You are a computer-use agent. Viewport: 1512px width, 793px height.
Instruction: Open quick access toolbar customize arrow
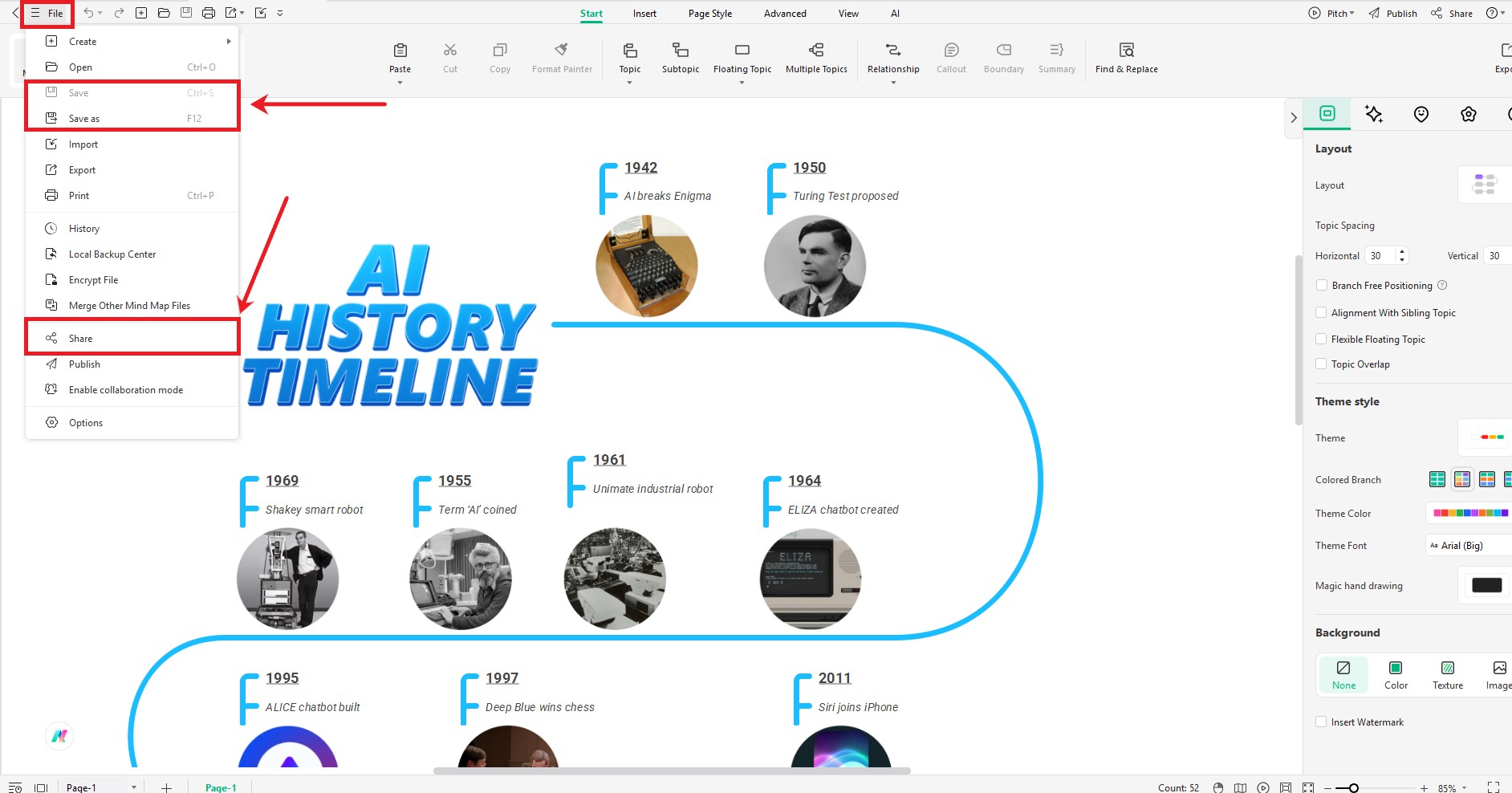point(280,13)
